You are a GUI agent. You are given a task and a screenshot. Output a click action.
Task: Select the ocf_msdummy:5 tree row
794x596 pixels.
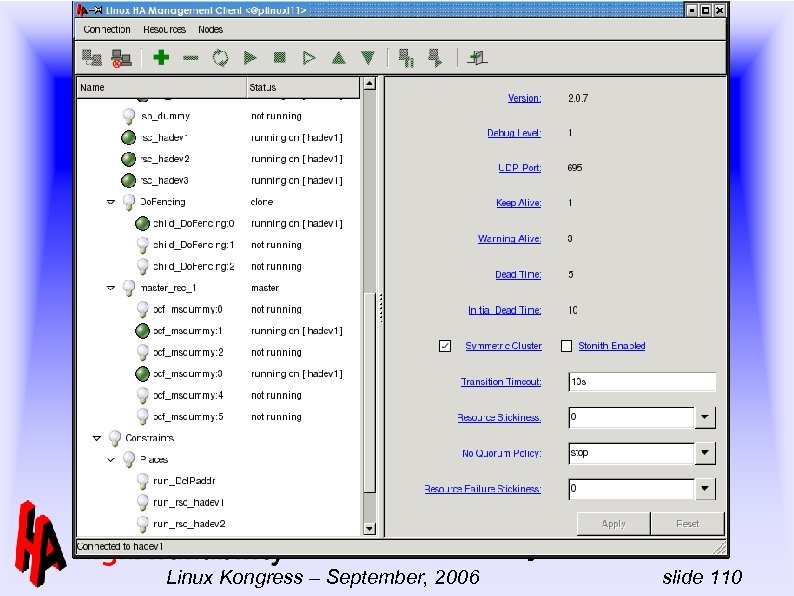click(219, 417)
